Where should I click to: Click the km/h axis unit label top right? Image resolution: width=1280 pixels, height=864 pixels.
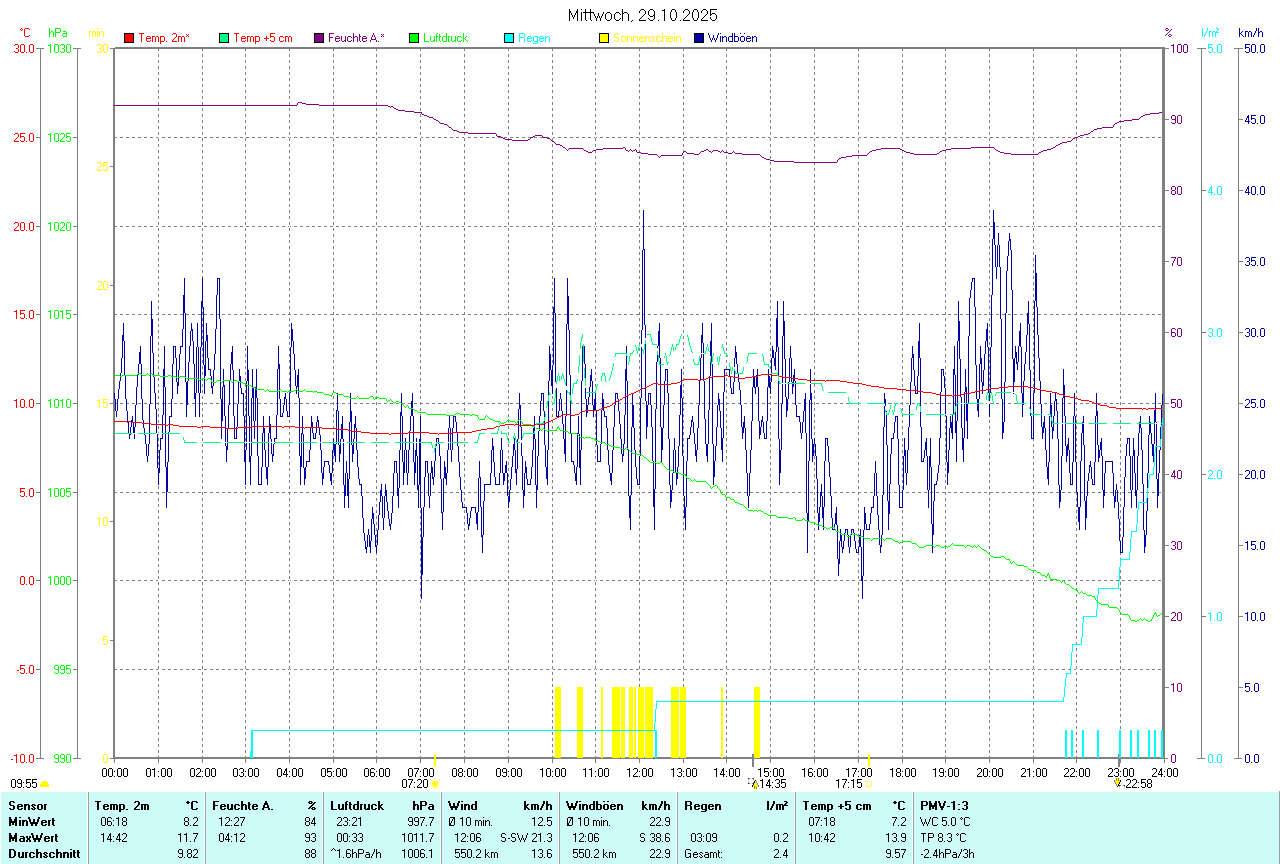click(x=1251, y=33)
